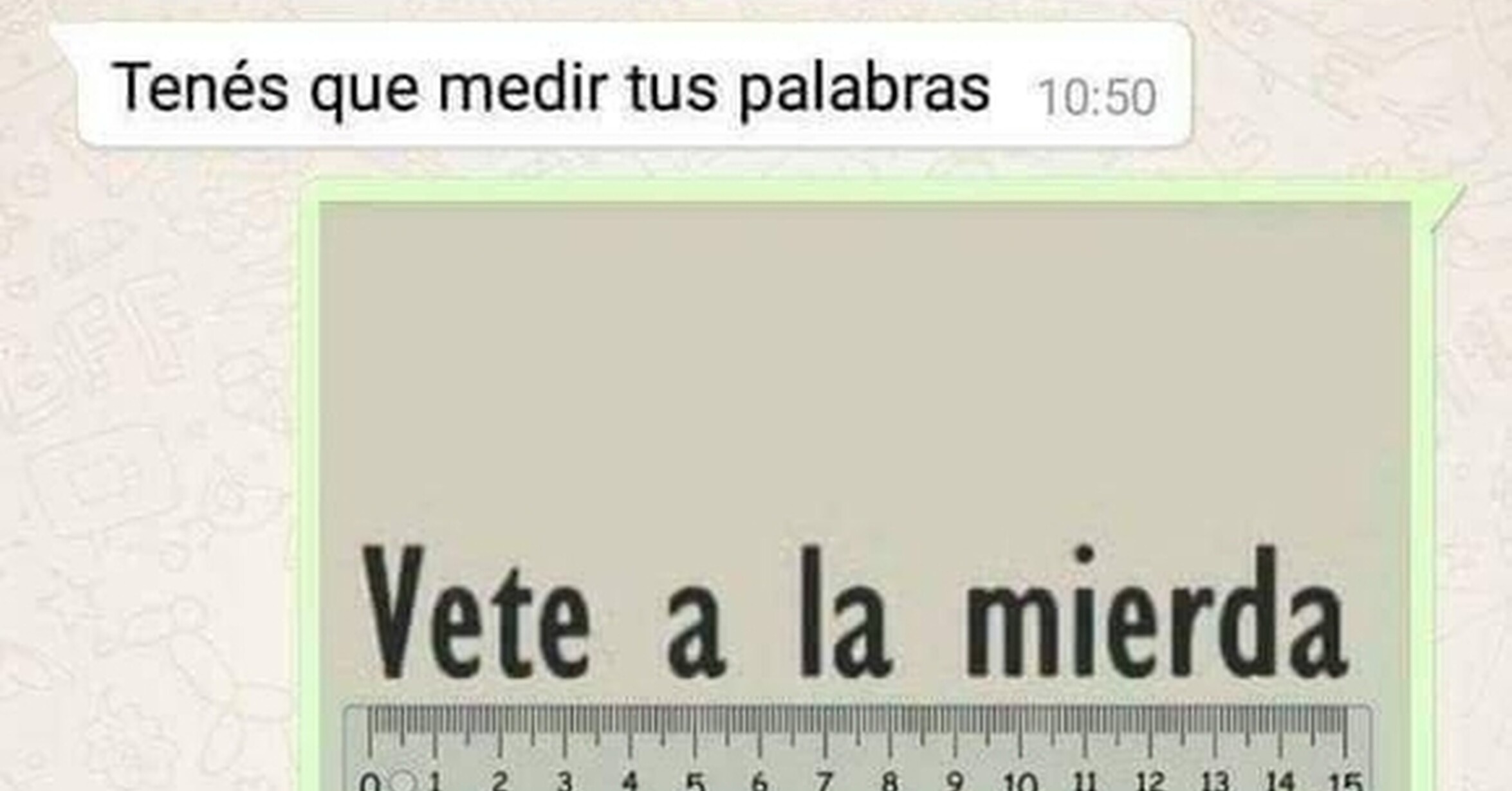Click the 10:50 message timestamp
The height and width of the screenshot is (791, 1512).
pyautogui.click(x=1098, y=98)
